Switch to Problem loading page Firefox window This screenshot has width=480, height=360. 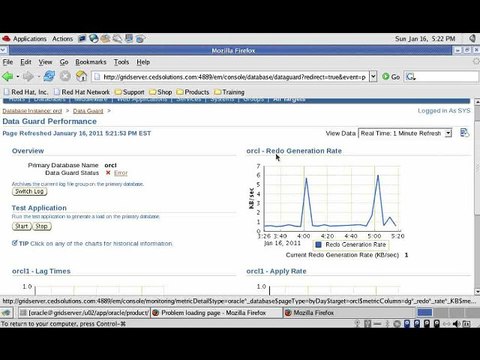[x=216, y=313]
